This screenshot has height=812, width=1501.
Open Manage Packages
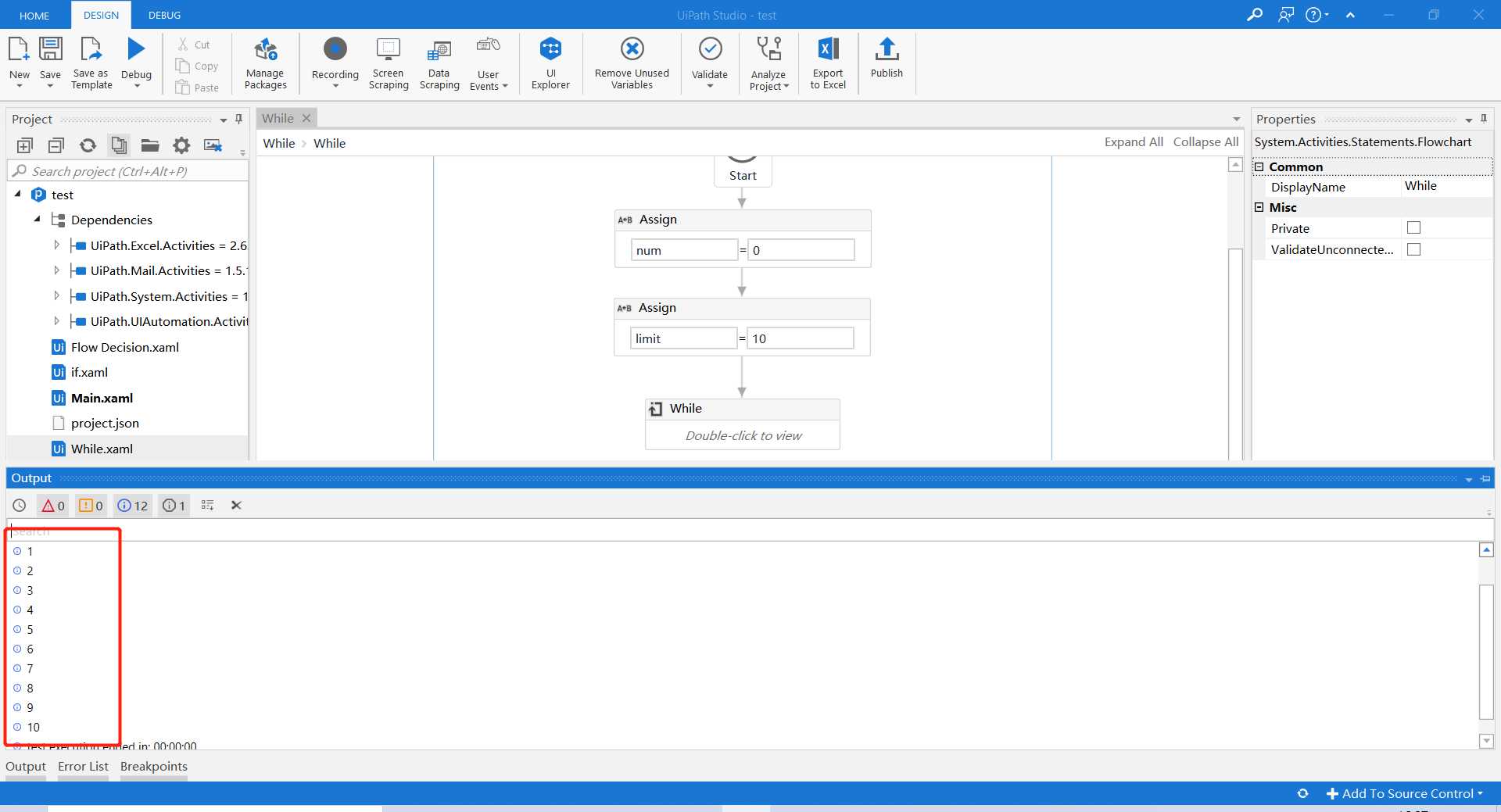coord(265,63)
